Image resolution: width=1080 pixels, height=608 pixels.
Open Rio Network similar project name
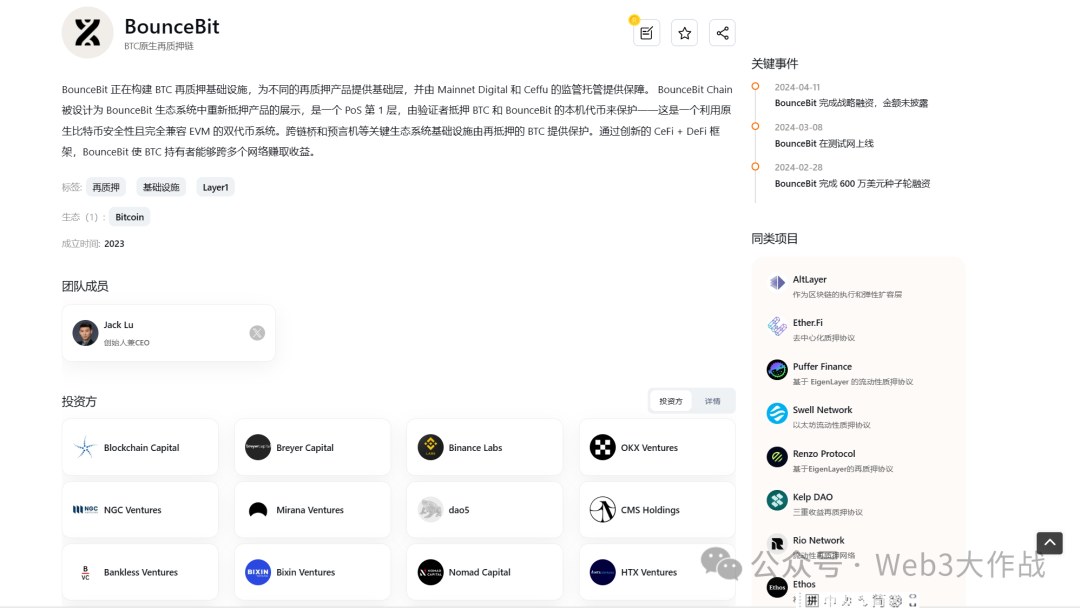tap(818, 541)
